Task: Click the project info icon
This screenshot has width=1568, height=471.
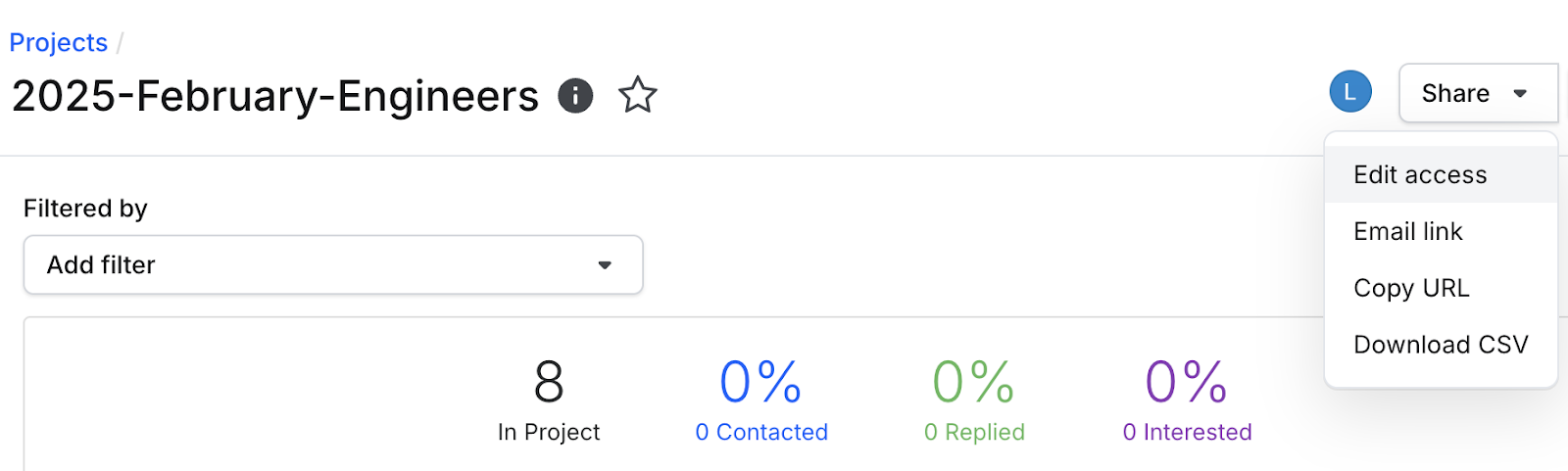Action: coord(575,96)
